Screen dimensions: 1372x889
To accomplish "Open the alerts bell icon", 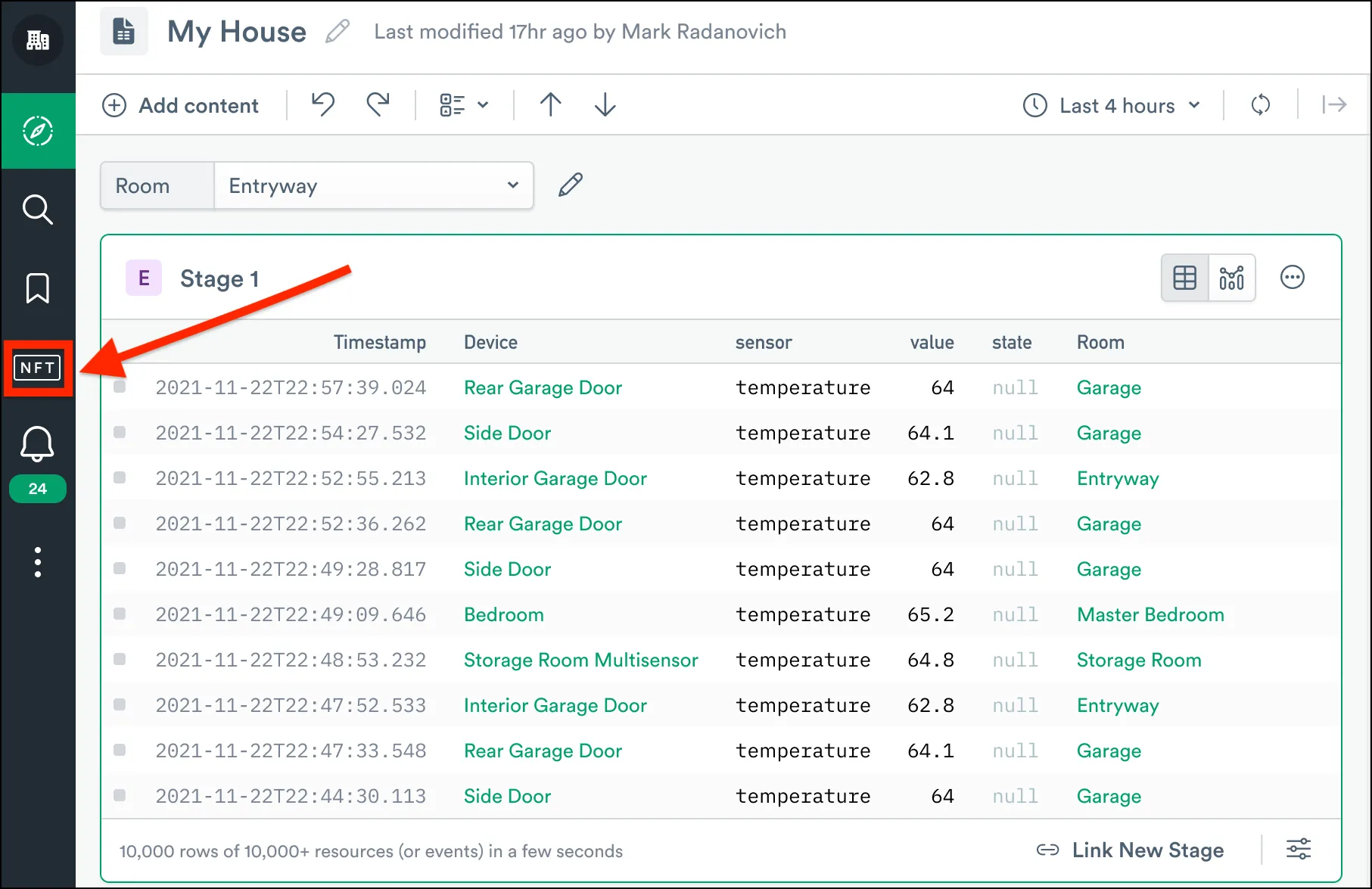I will coord(37,444).
